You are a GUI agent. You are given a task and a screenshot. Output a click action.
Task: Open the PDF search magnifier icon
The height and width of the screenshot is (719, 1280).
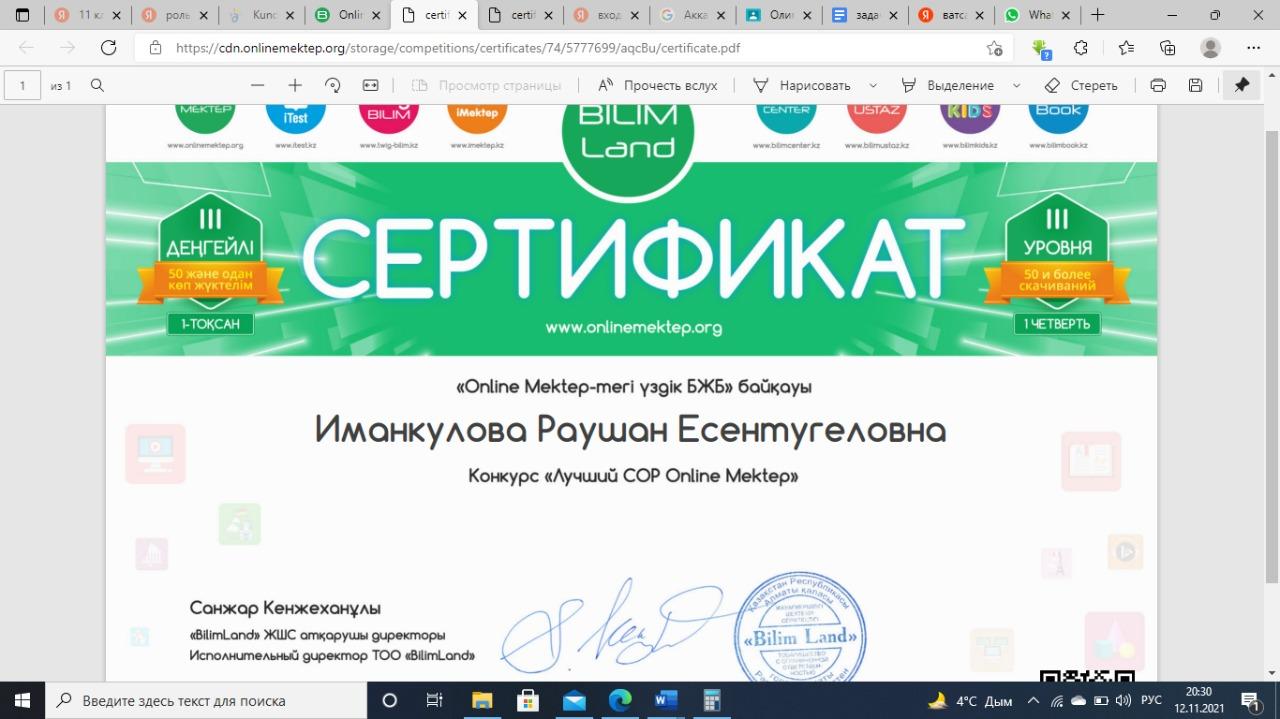pyautogui.click(x=97, y=86)
